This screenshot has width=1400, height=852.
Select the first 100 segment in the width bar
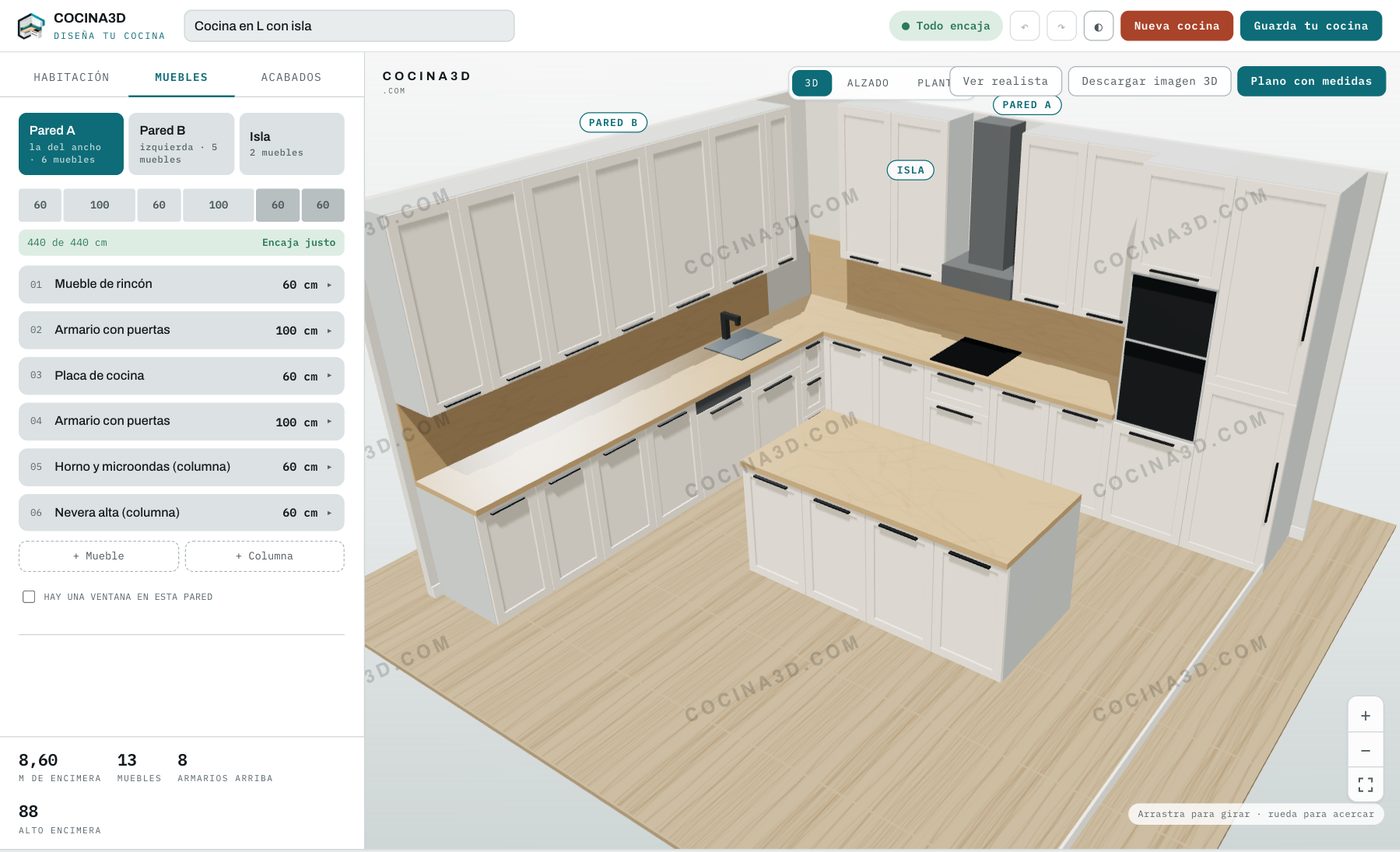tap(99, 205)
